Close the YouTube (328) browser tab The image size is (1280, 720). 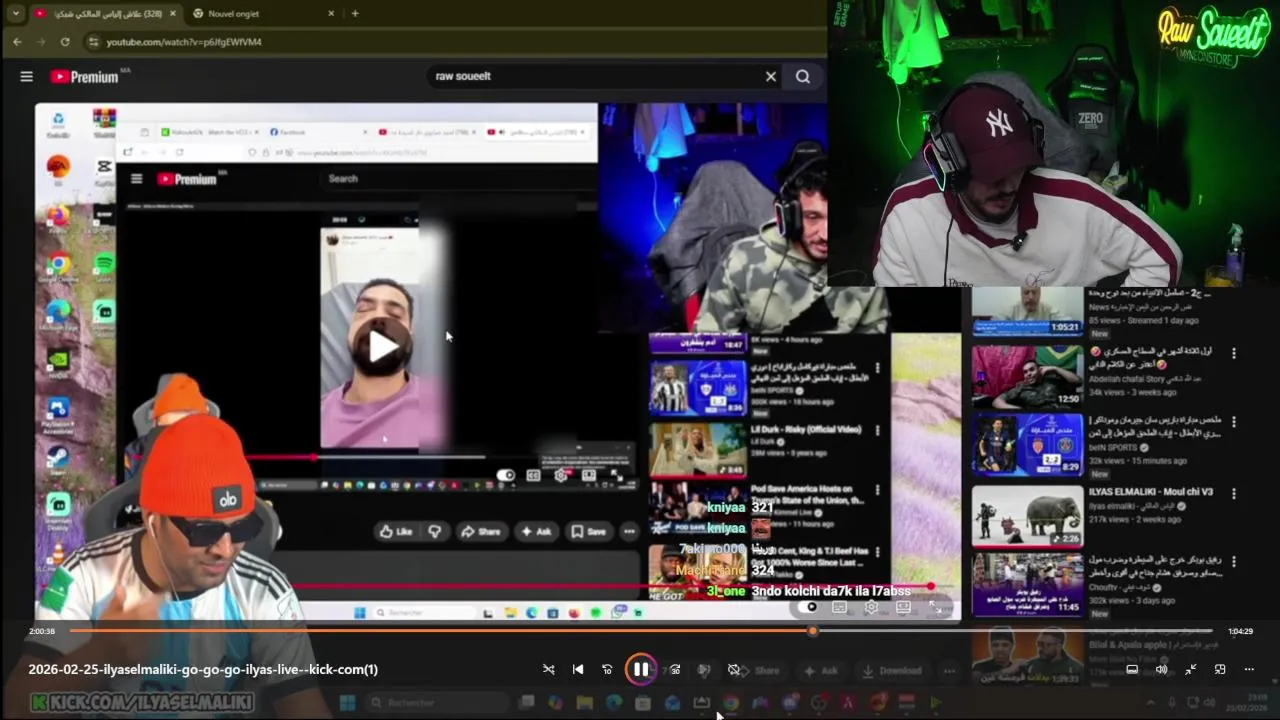pos(173,14)
